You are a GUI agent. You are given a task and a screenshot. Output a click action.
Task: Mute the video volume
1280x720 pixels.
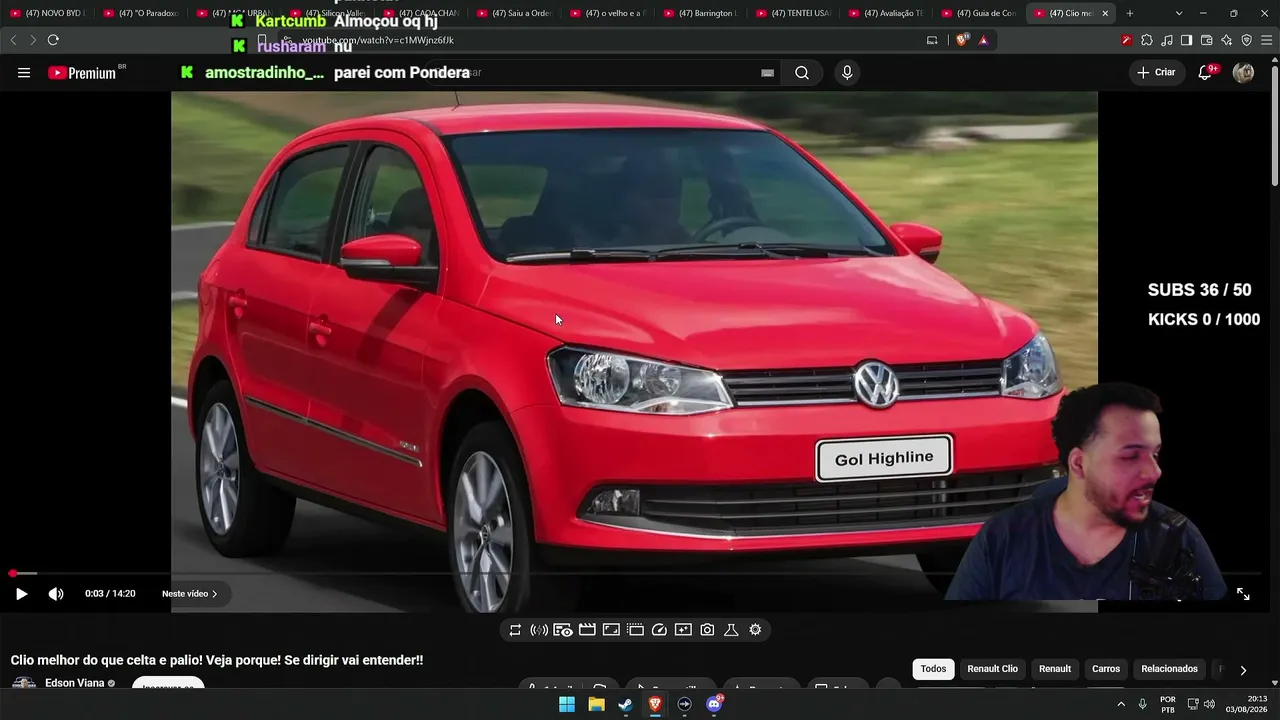pyautogui.click(x=56, y=594)
